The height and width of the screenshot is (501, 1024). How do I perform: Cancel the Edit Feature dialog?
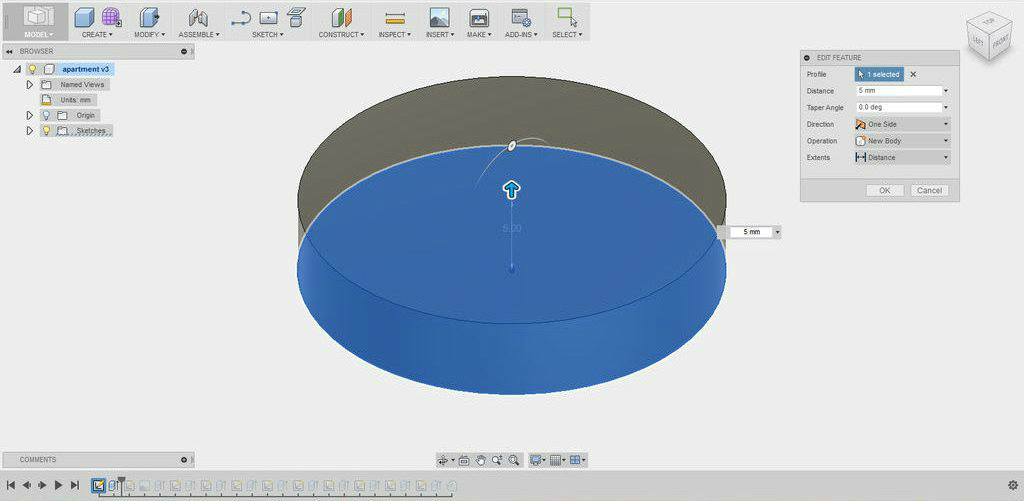pyautogui.click(x=929, y=191)
